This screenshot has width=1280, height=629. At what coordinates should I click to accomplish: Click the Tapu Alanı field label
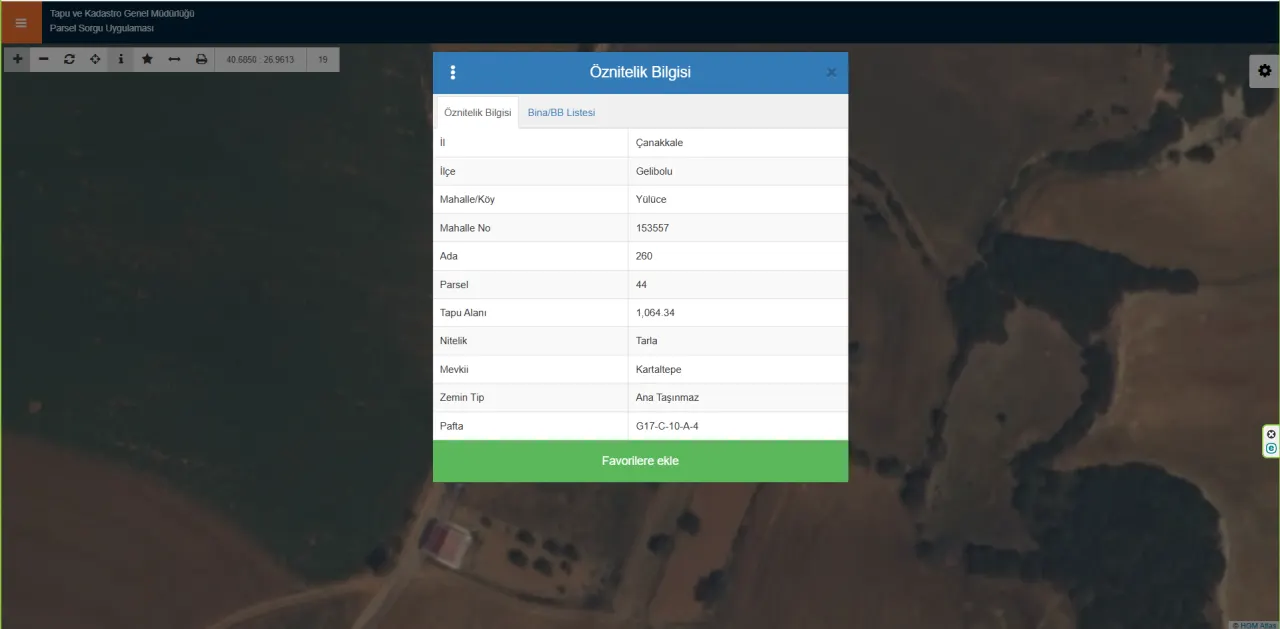pyautogui.click(x=463, y=313)
